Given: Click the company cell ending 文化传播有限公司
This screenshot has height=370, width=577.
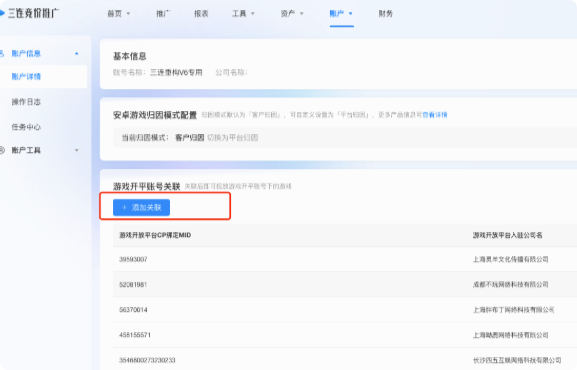Looking at the screenshot, I should [510, 260].
